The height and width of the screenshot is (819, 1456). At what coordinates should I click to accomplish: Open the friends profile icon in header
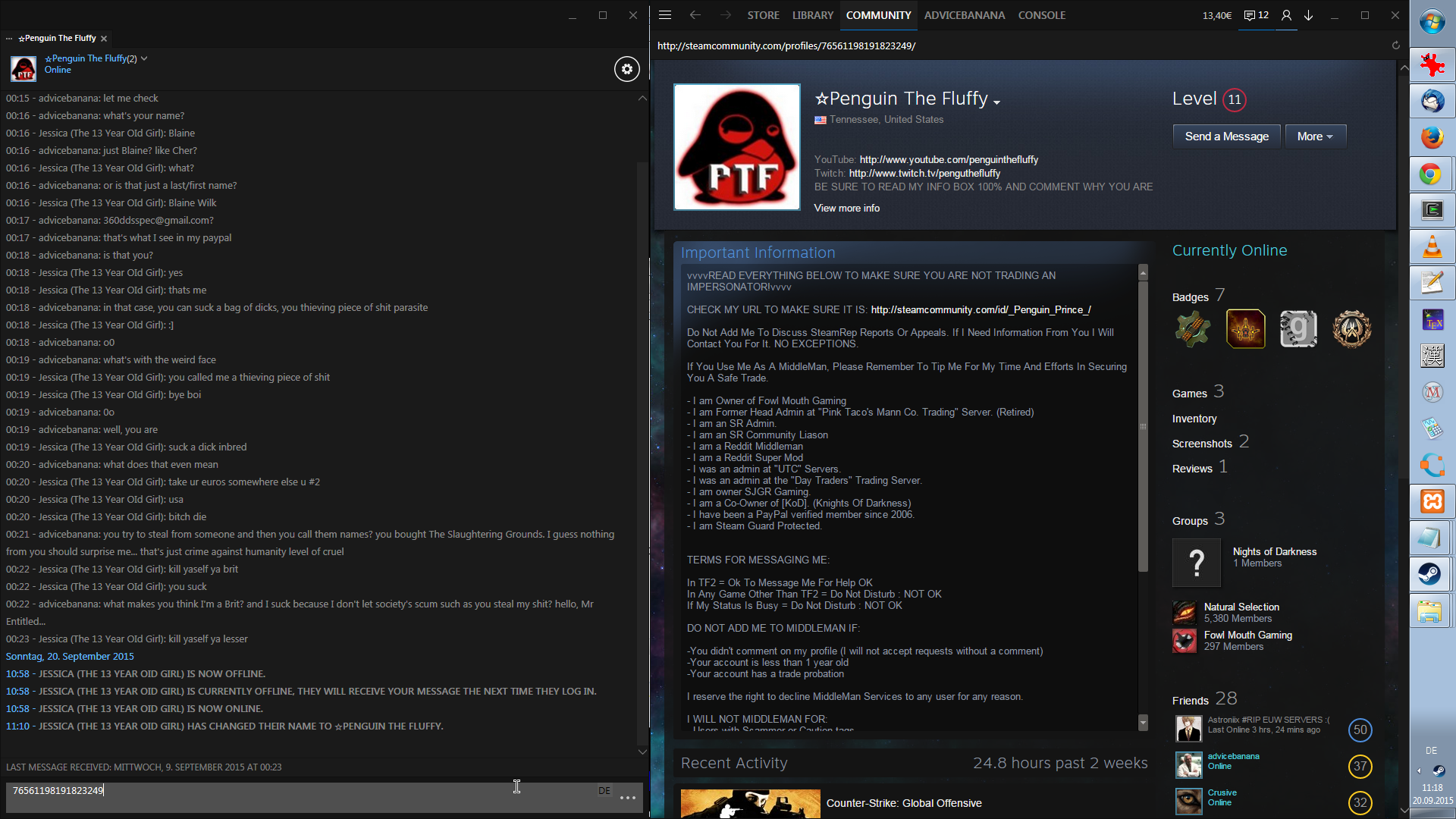[x=1286, y=15]
